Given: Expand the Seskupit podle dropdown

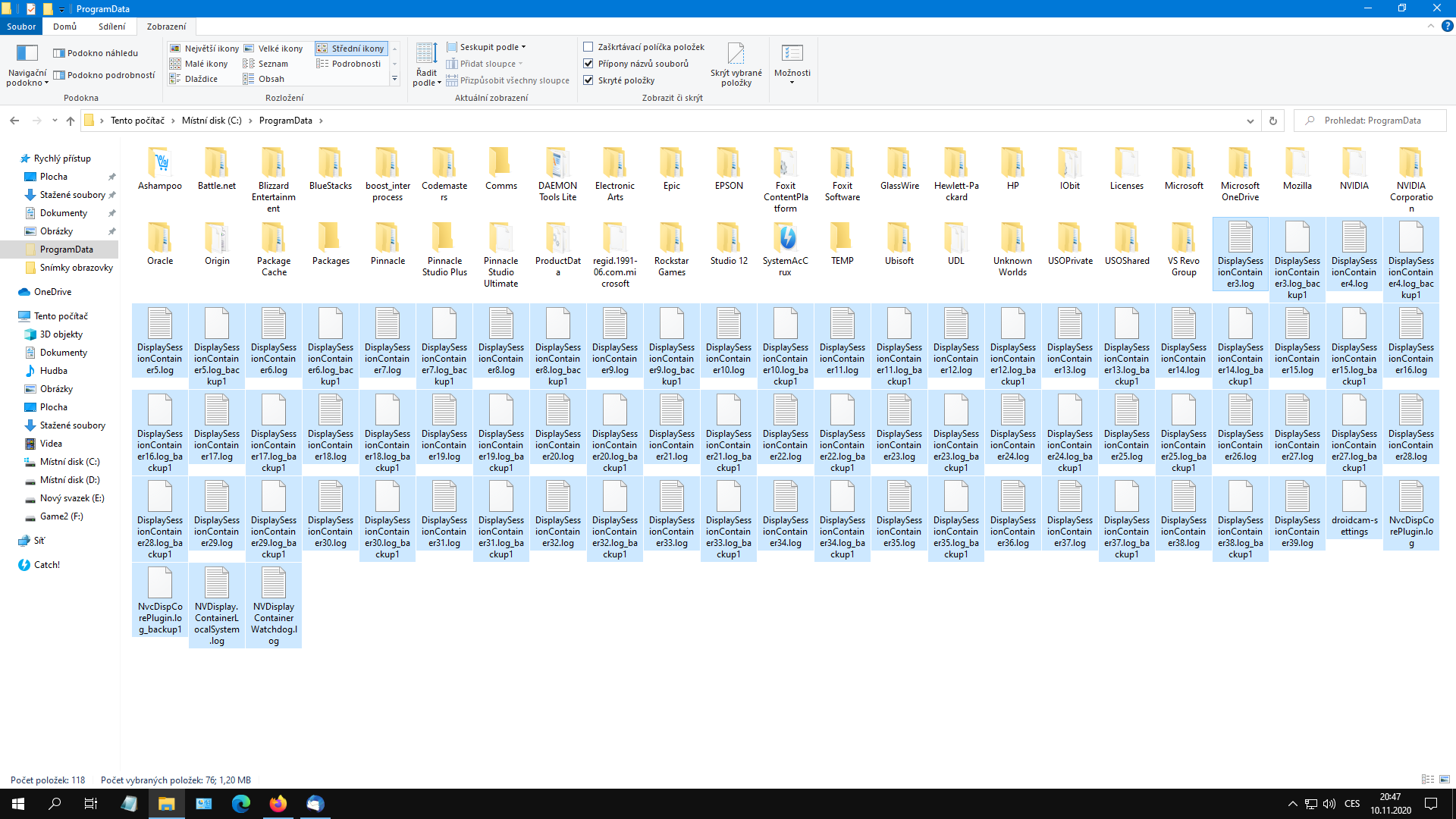Looking at the screenshot, I should [x=486, y=47].
